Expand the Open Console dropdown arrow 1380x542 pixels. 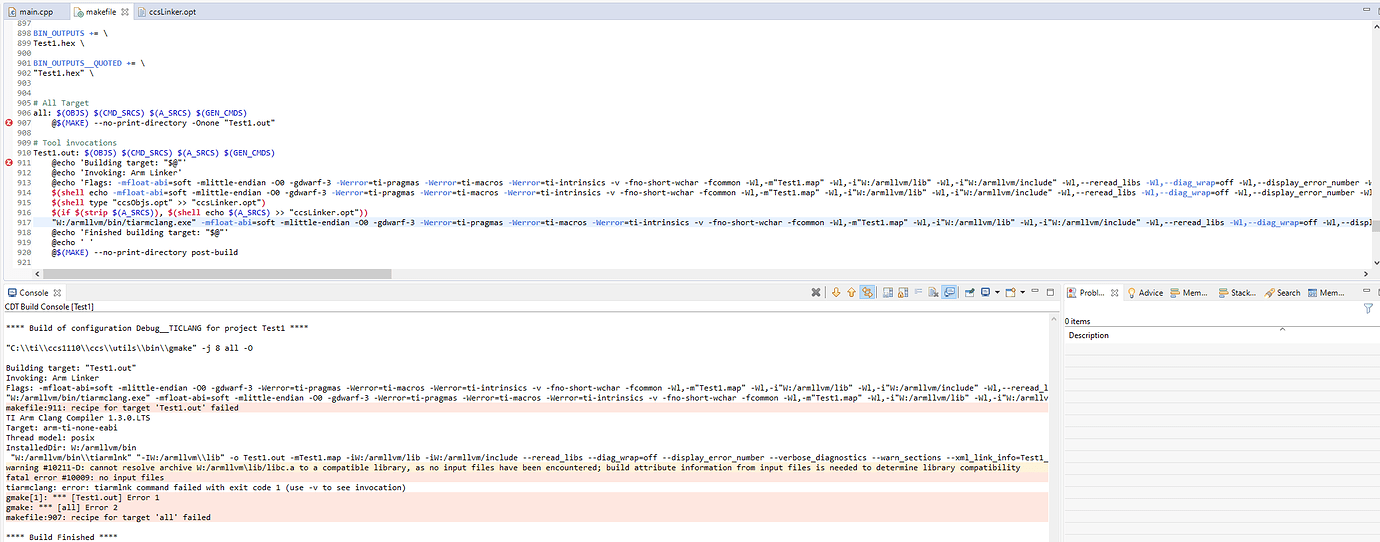(x=1023, y=292)
